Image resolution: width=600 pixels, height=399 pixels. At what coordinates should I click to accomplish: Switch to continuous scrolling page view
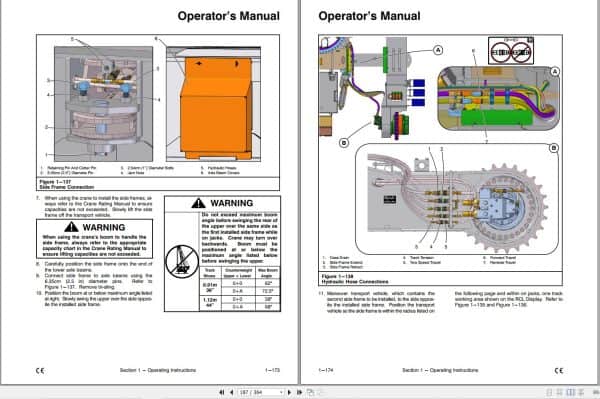559,392
